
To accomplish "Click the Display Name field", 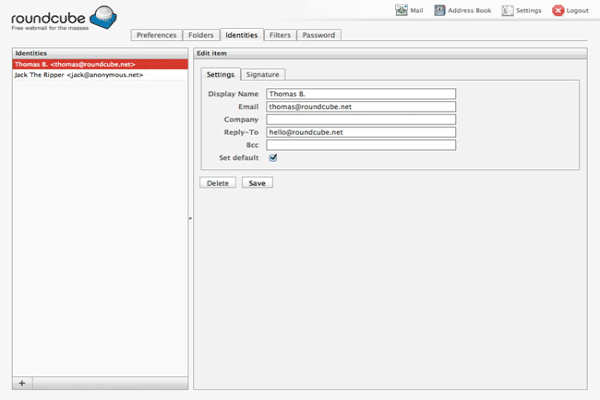I will tap(360, 93).
